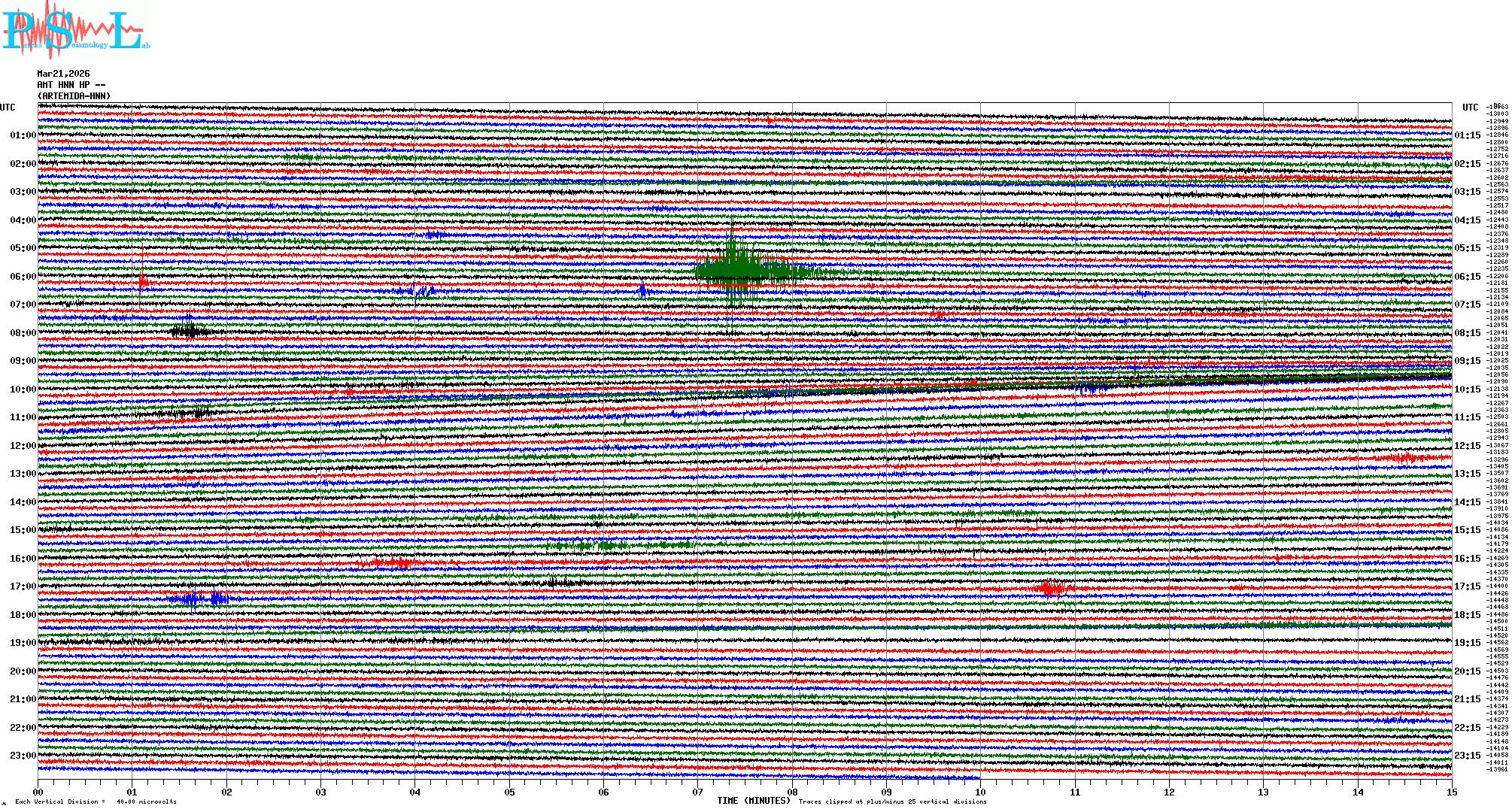Click the Mar21,2026 date label
The image size is (1512, 812).
(x=63, y=74)
